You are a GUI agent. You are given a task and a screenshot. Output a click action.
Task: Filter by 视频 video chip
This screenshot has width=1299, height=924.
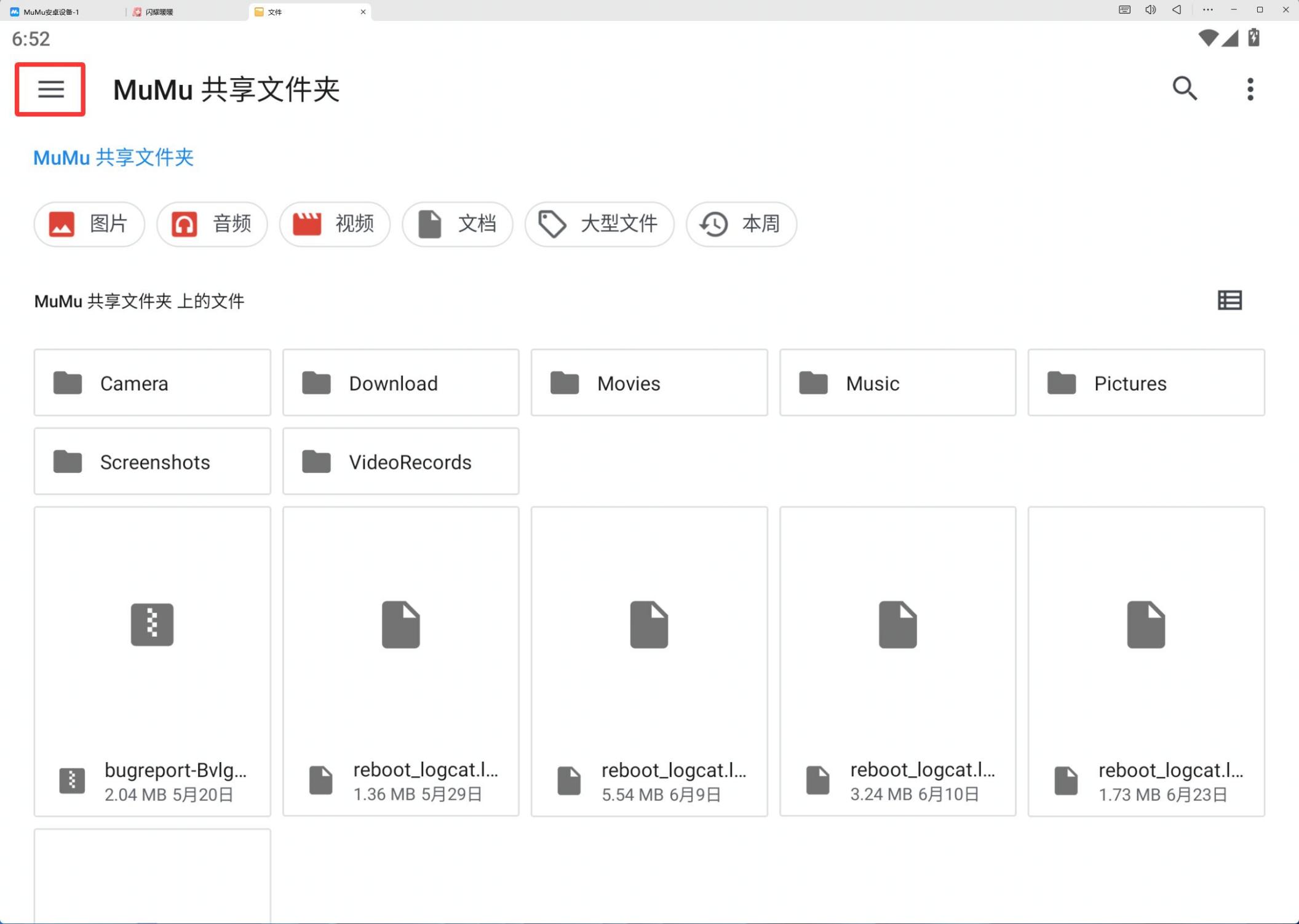(335, 224)
